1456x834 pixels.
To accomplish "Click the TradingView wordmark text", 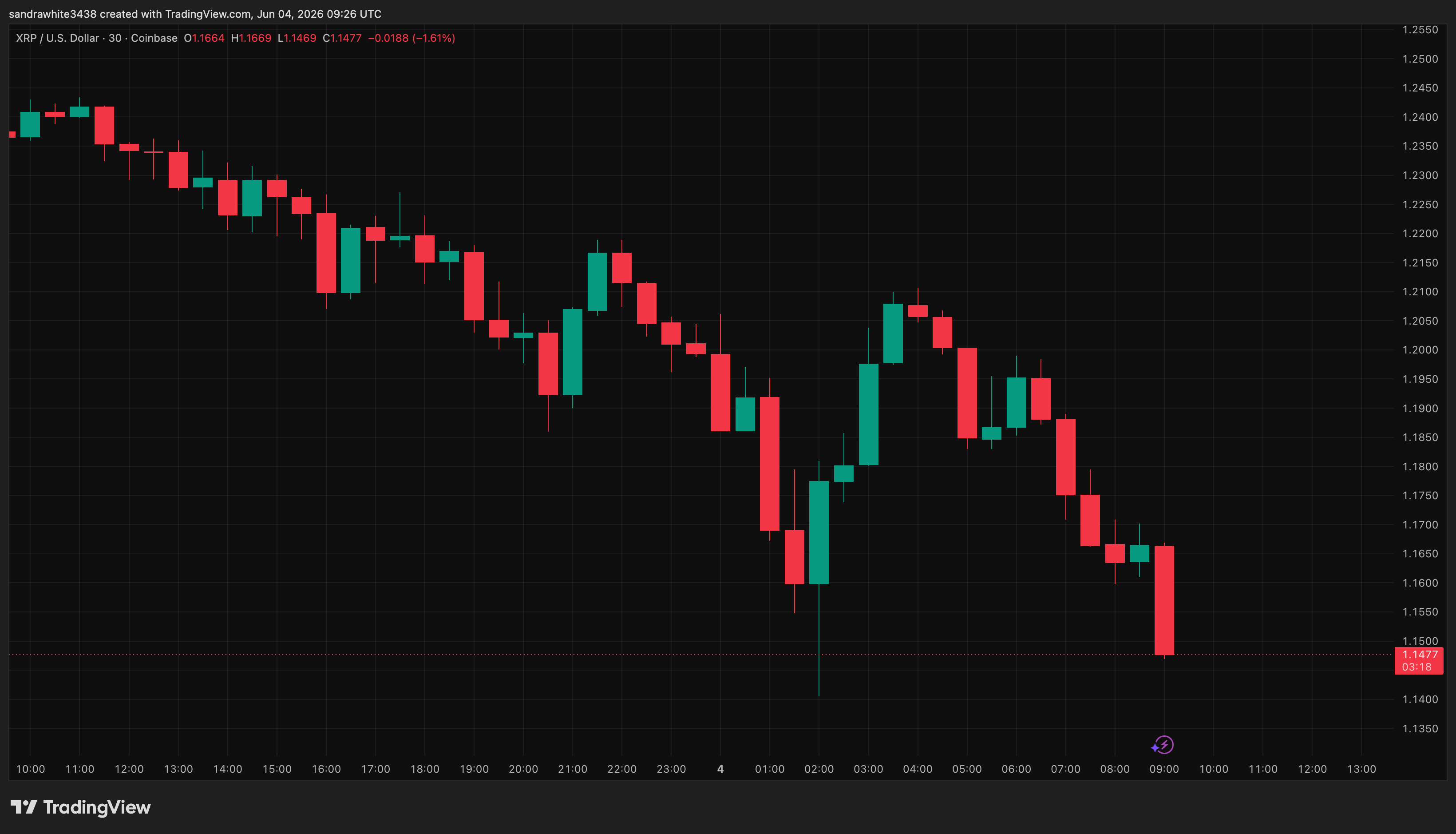I will (x=97, y=807).
